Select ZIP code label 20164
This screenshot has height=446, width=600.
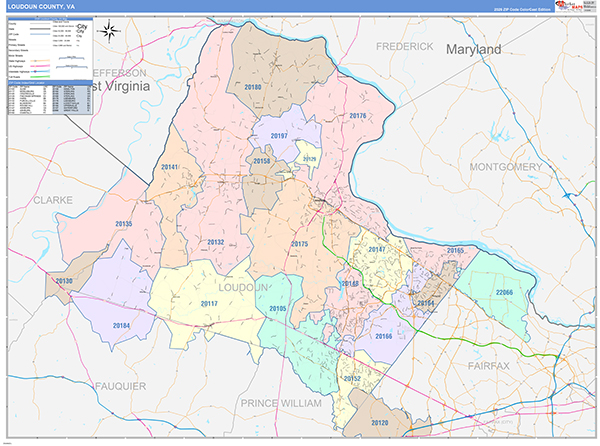pos(426,303)
